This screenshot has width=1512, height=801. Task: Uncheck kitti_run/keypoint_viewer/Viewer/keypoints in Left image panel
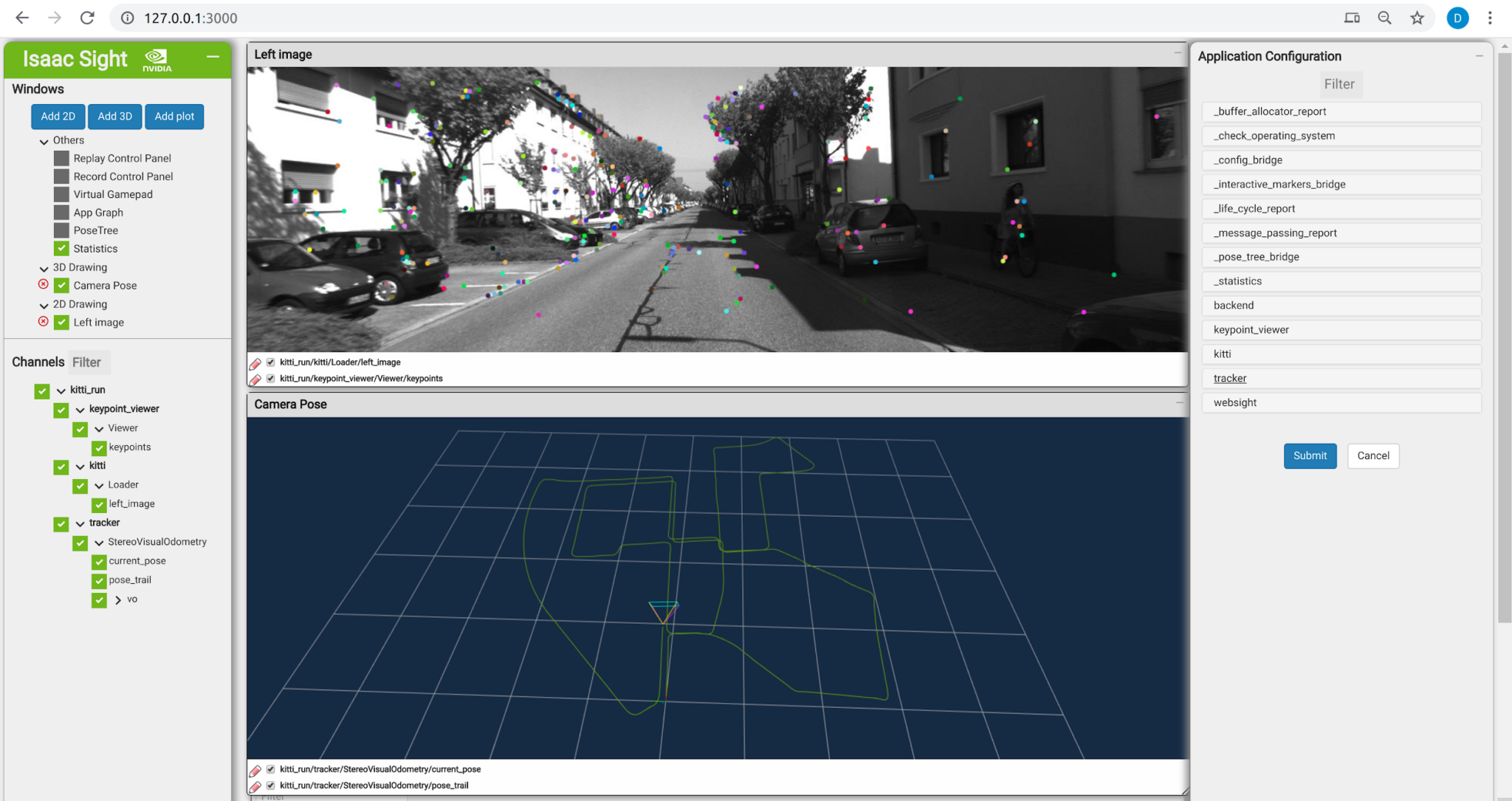coord(270,378)
